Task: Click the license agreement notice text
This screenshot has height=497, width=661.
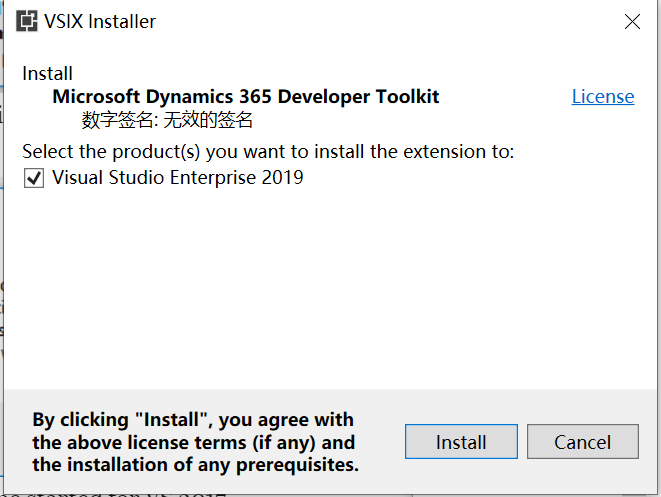Action: [x=196, y=442]
